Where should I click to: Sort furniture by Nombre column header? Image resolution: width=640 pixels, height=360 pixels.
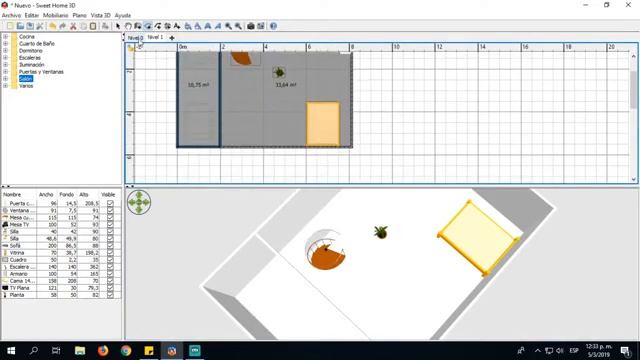[19, 195]
